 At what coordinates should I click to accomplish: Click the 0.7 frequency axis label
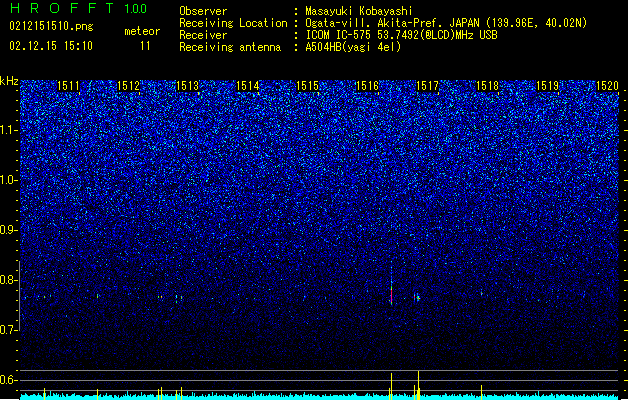pos(9,330)
